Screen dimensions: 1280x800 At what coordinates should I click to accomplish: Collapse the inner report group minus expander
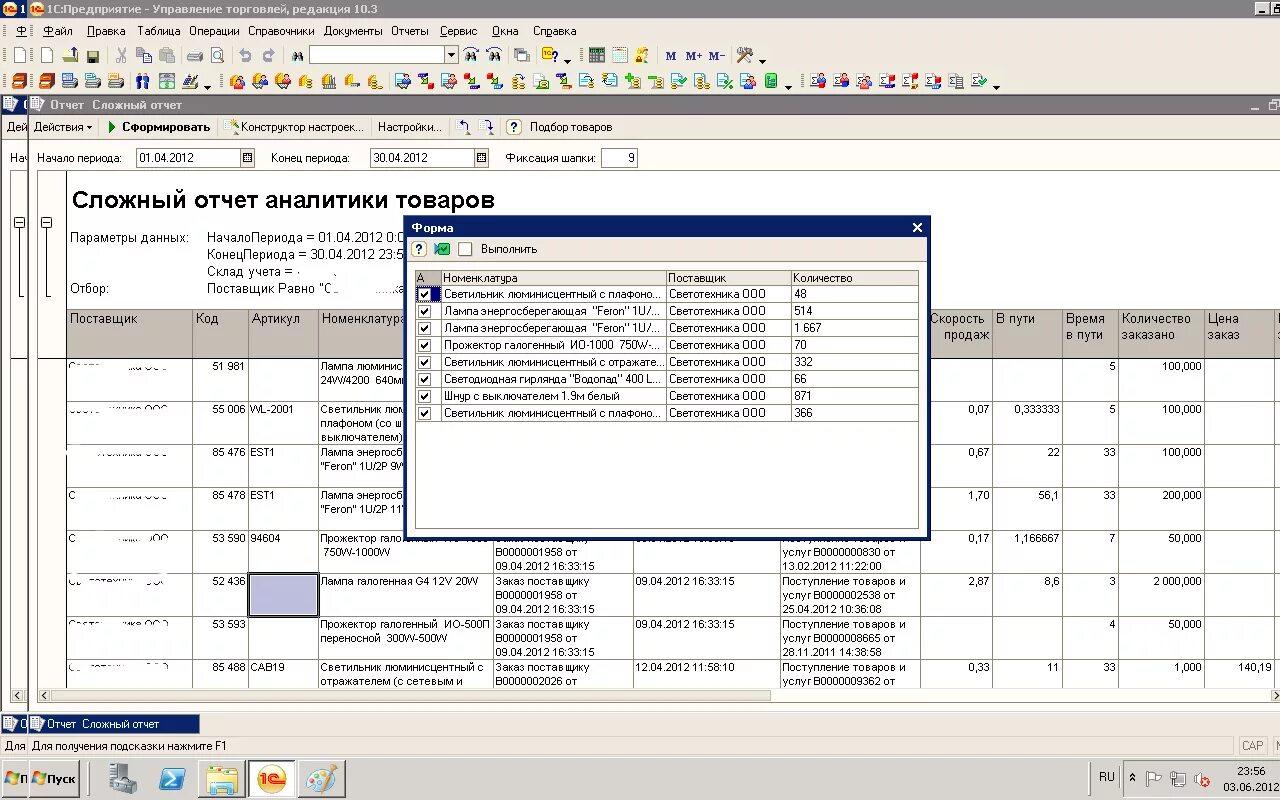pos(46,223)
